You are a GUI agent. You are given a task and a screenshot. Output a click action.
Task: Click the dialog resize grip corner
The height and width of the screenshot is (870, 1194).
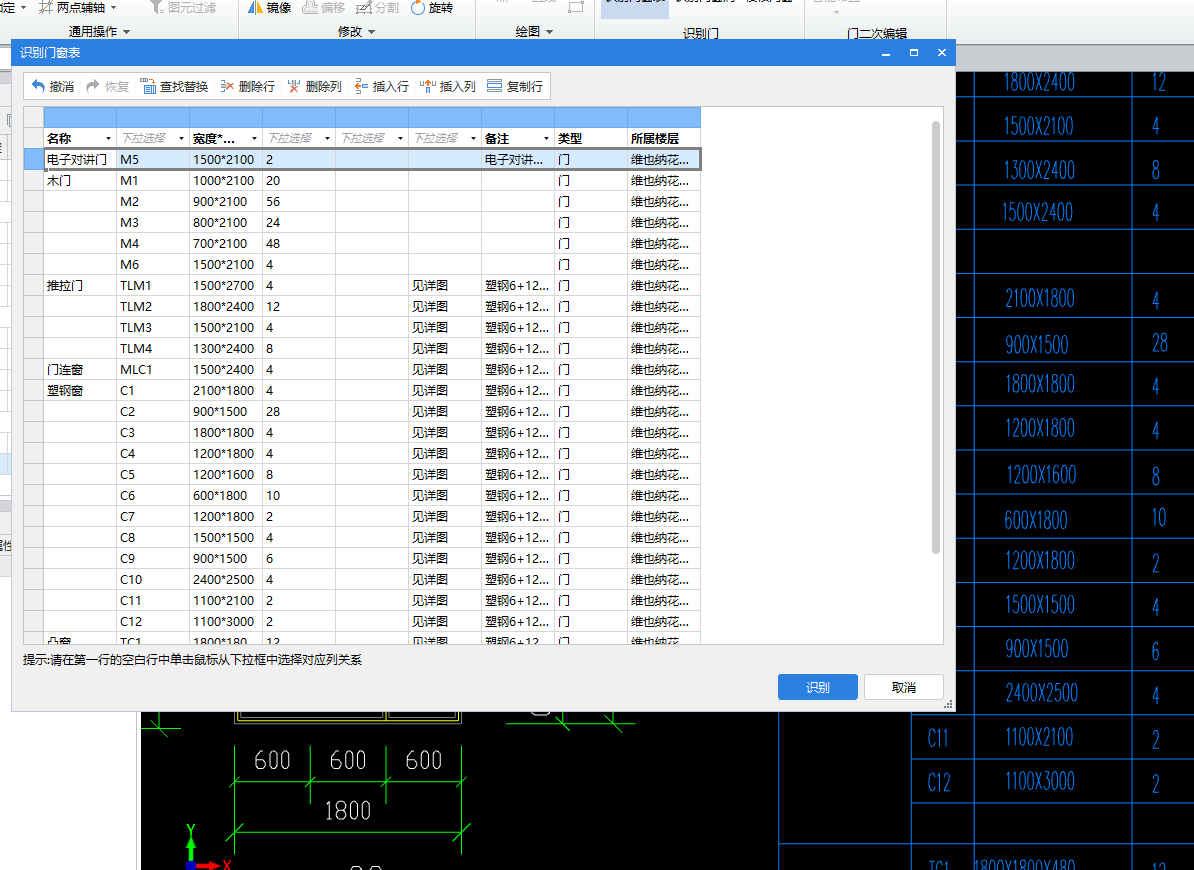pyautogui.click(x=949, y=705)
